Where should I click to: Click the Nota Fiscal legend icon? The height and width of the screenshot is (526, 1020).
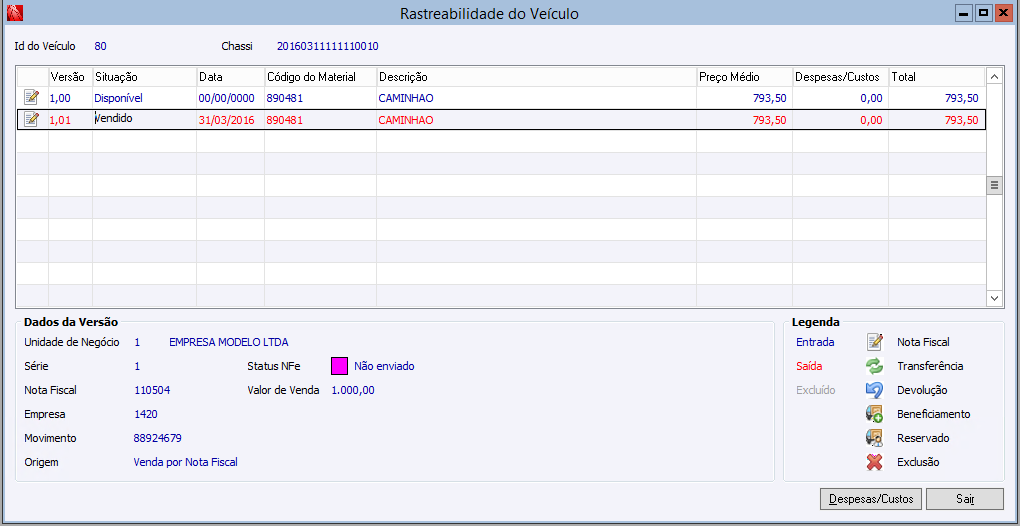point(874,341)
